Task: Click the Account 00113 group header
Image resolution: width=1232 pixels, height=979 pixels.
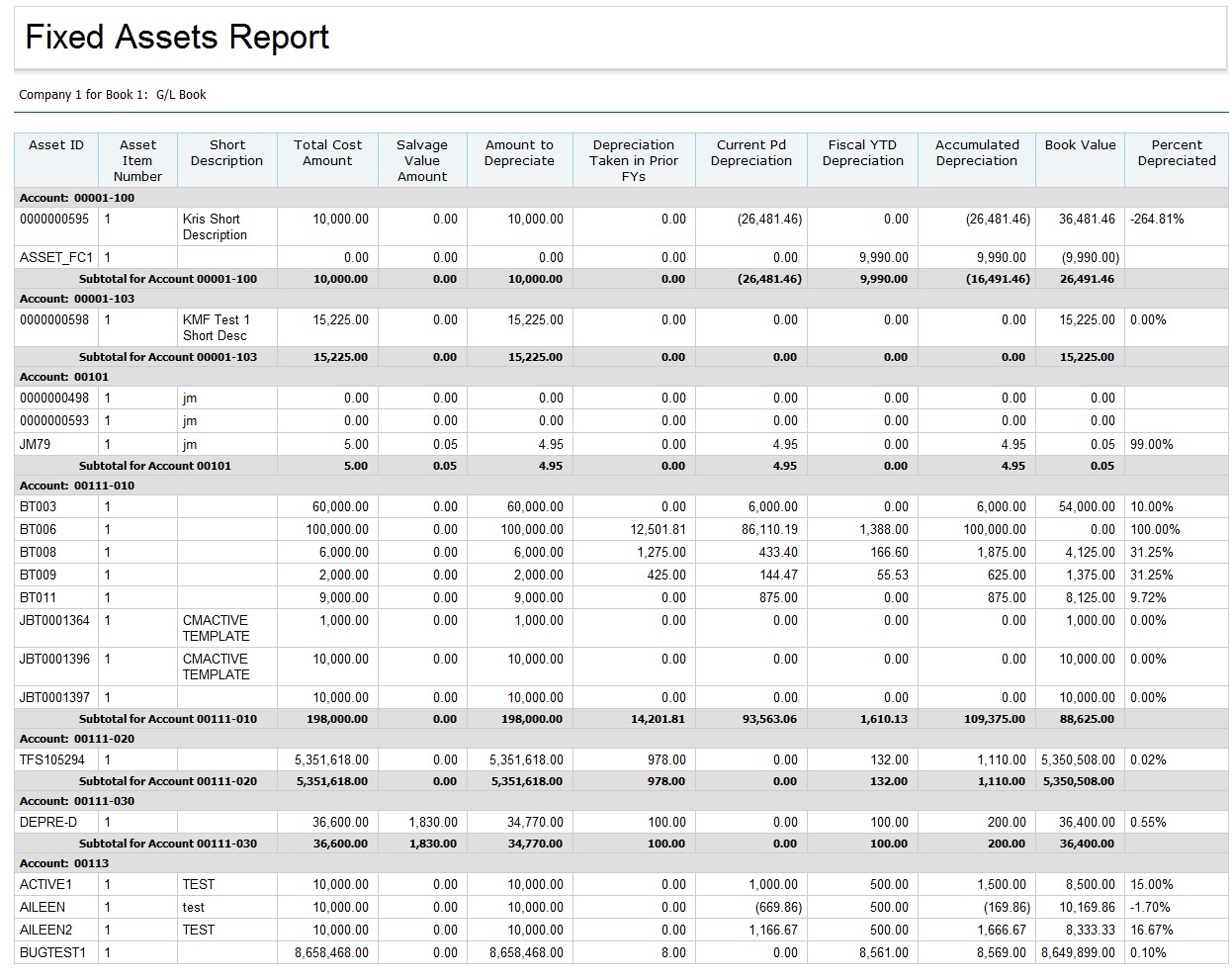Action: [64, 863]
